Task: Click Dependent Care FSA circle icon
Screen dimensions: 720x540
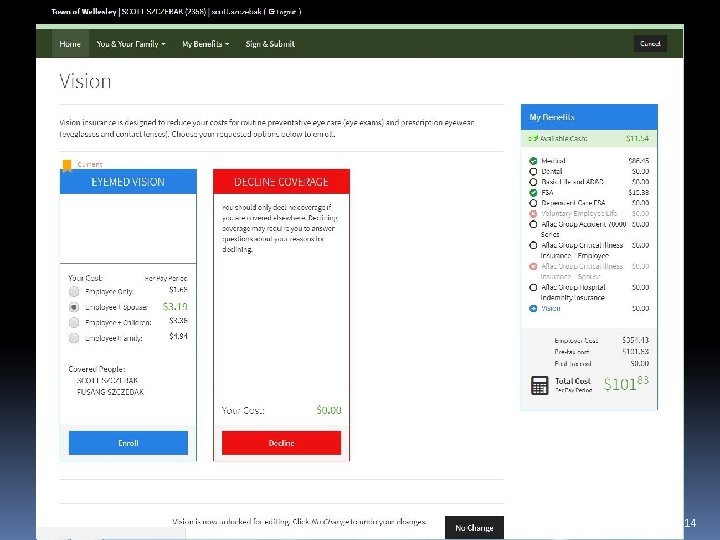Action: point(533,203)
